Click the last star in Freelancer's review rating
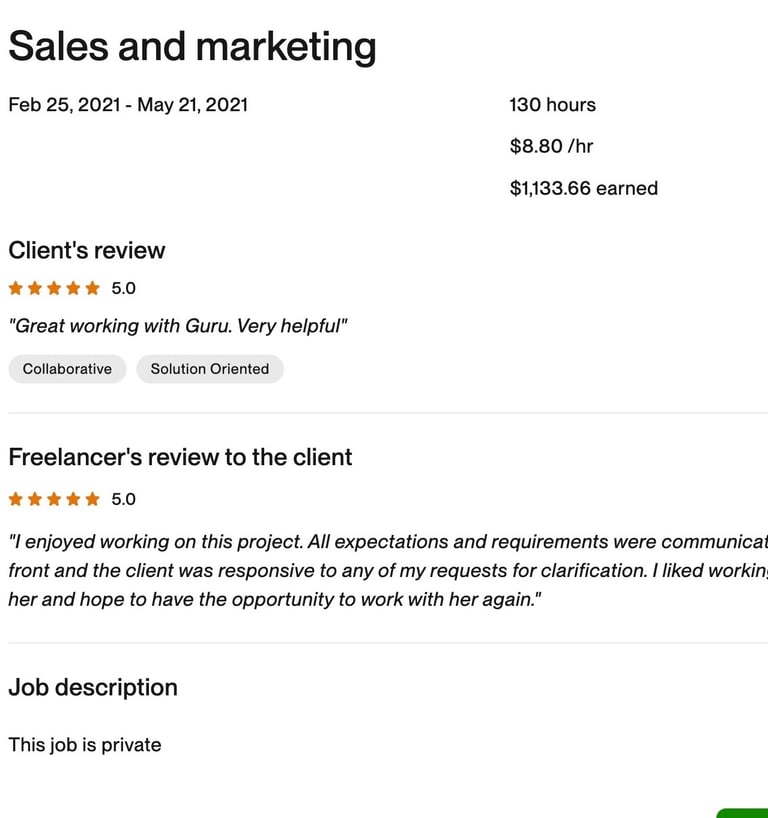This screenshot has height=818, width=768. click(x=93, y=499)
